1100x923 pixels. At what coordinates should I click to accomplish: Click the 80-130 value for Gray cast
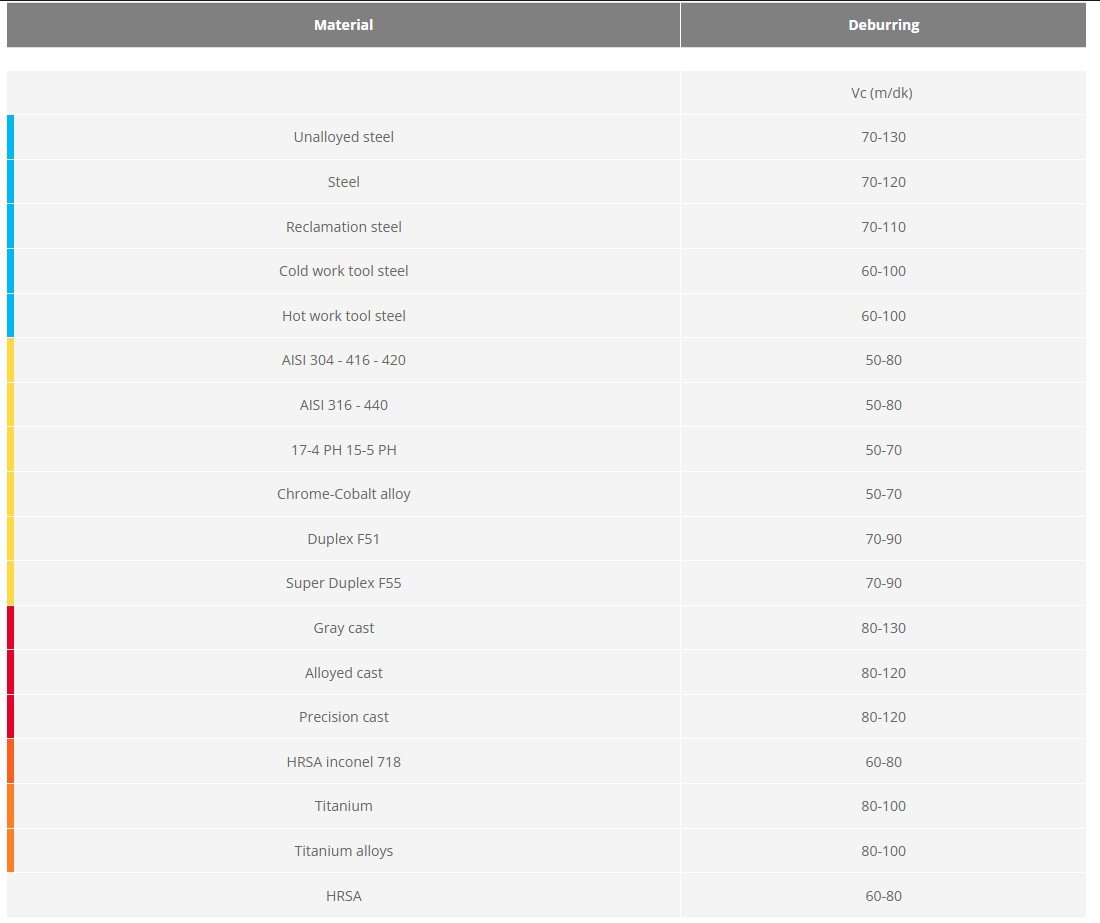[883, 628]
